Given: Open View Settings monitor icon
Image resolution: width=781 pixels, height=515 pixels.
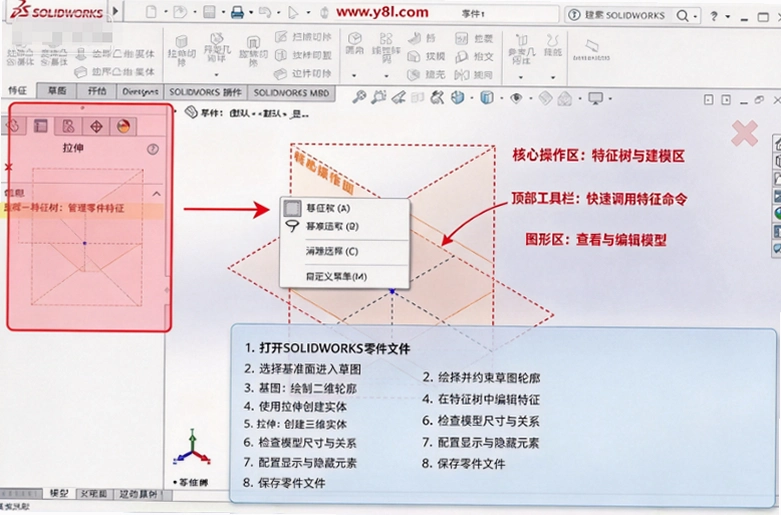Looking at the screenshot, I should pos(595,98).
